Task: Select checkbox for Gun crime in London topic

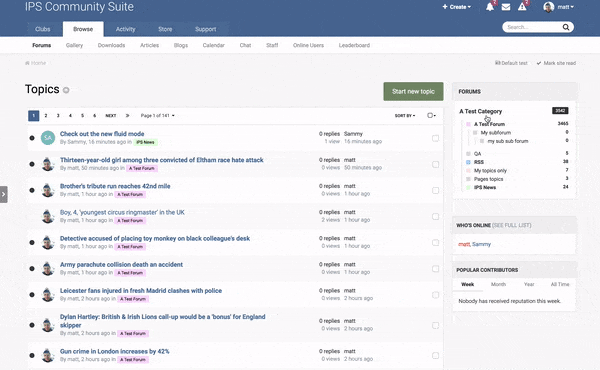Action: pos(435,355)
